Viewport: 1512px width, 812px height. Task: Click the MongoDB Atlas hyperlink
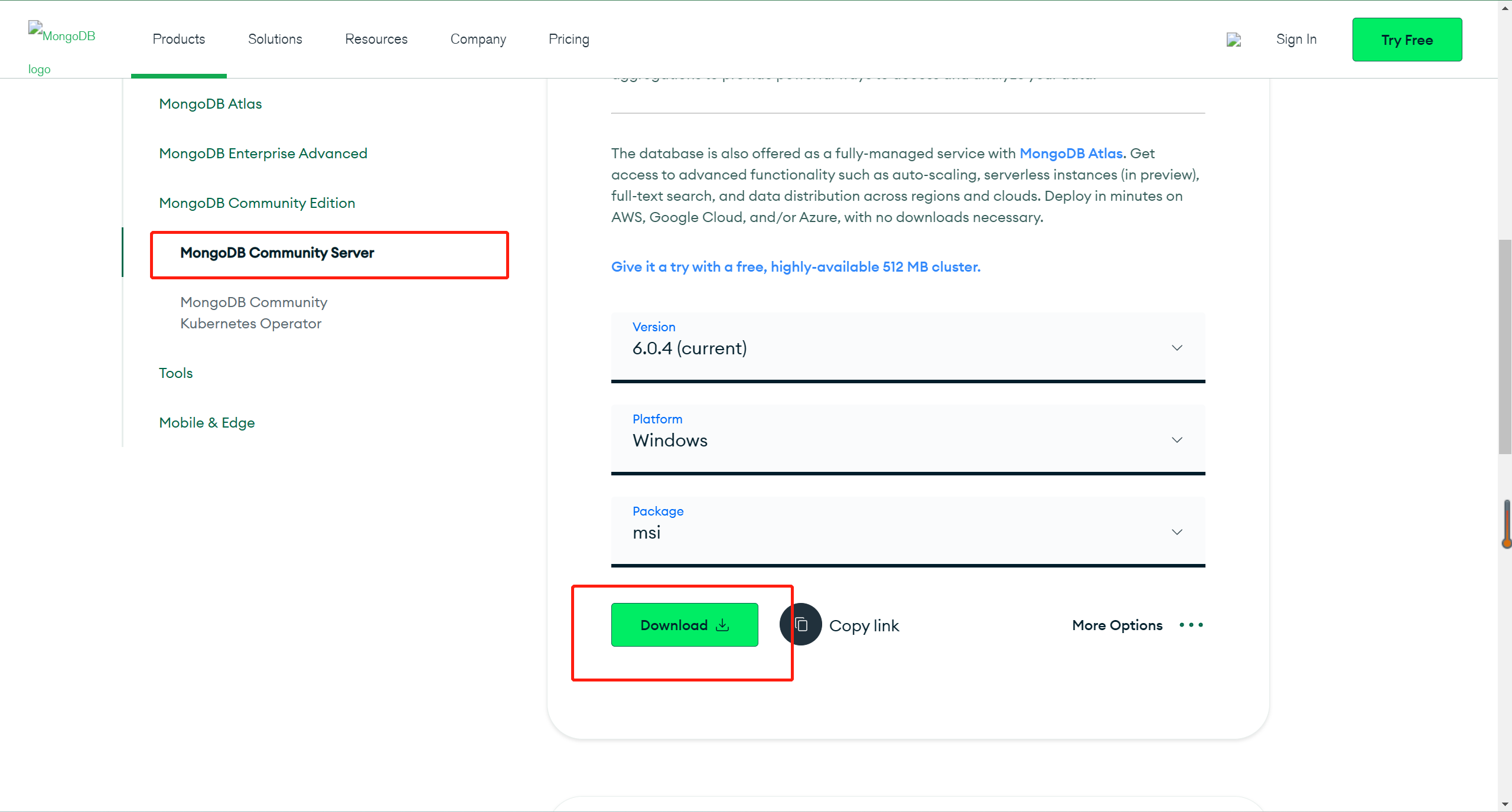(1071, 153)
